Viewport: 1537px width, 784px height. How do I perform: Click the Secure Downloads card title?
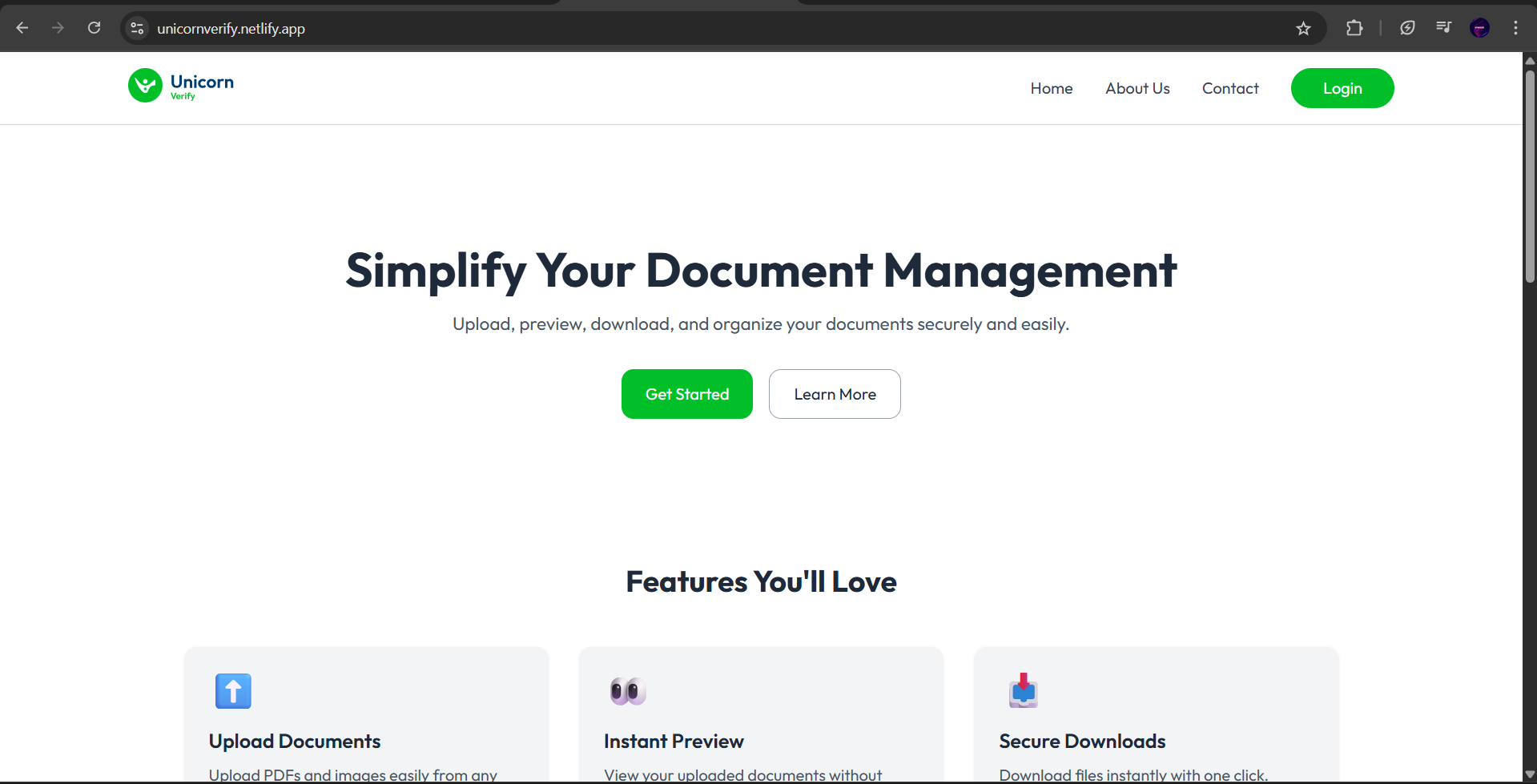click(x=1082, y=742)
